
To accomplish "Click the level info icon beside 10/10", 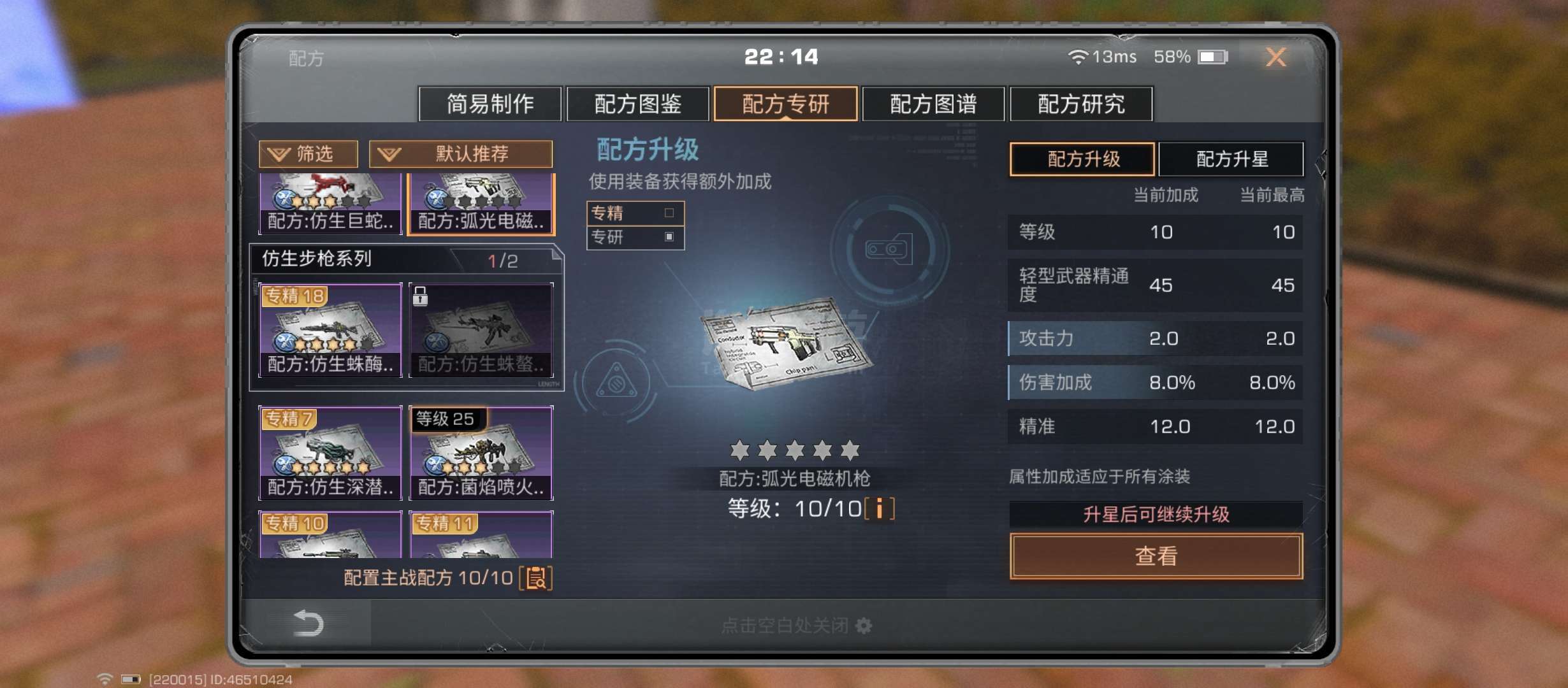I will (880, 508).
